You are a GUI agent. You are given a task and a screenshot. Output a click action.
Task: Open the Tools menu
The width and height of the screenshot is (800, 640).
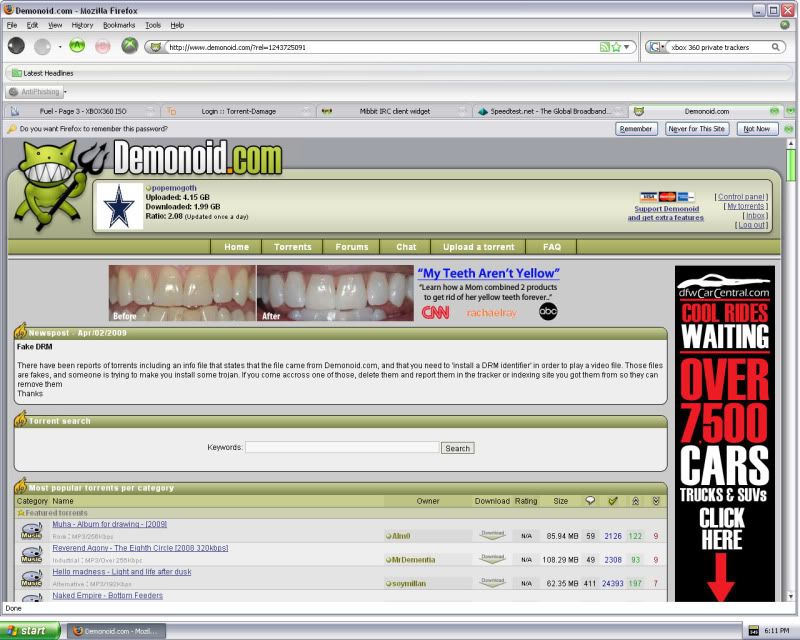click(153, 25)
